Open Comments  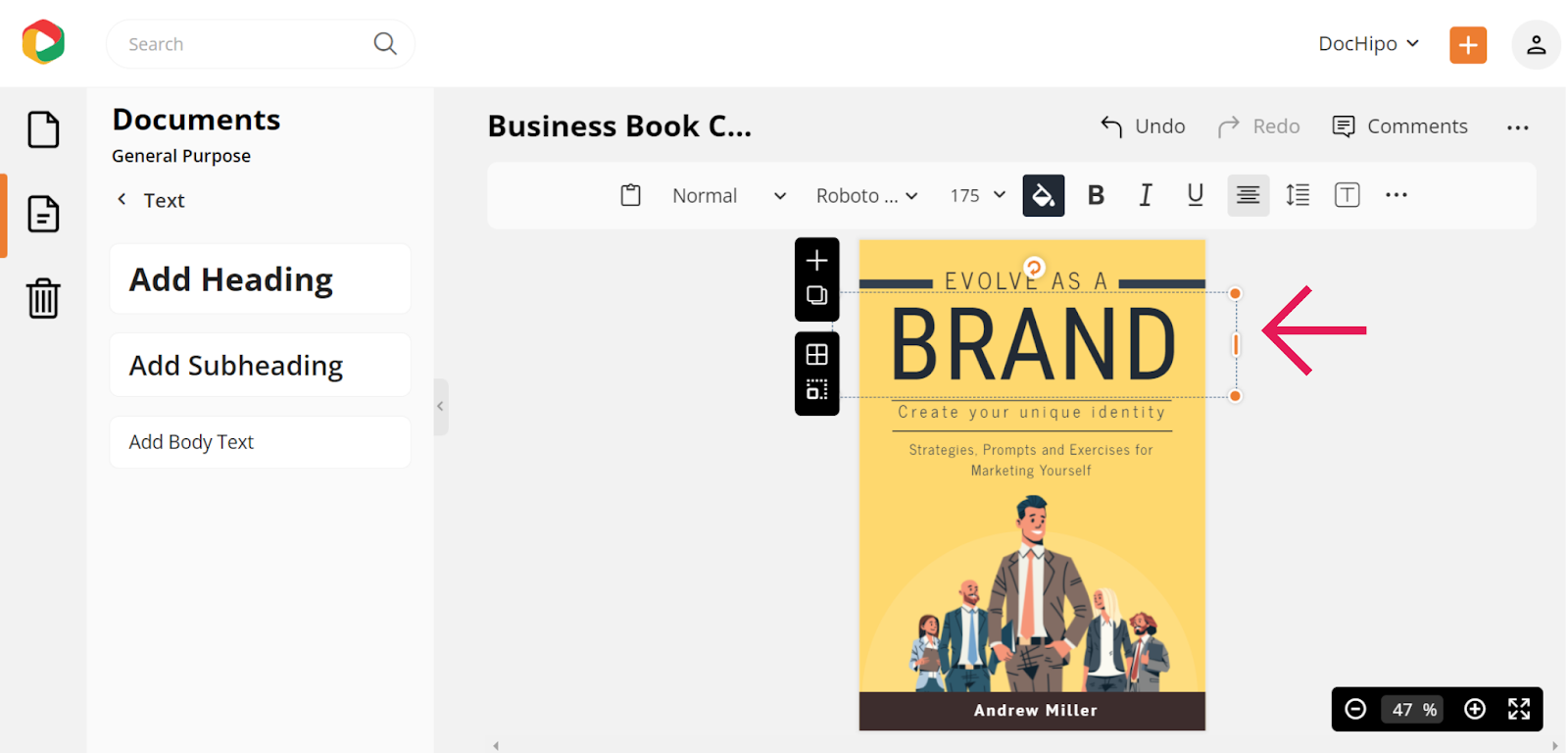click(x=1399, y=126)
